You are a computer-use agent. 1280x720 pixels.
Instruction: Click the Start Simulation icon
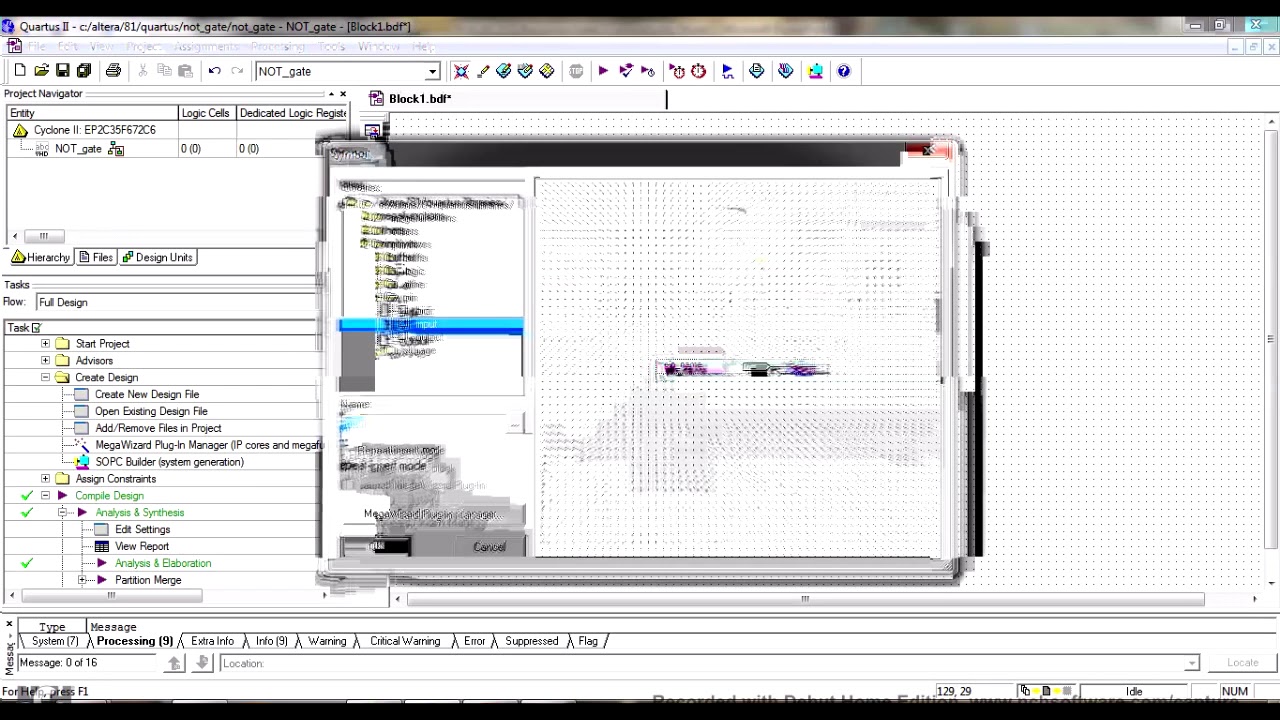click(727, 71)
